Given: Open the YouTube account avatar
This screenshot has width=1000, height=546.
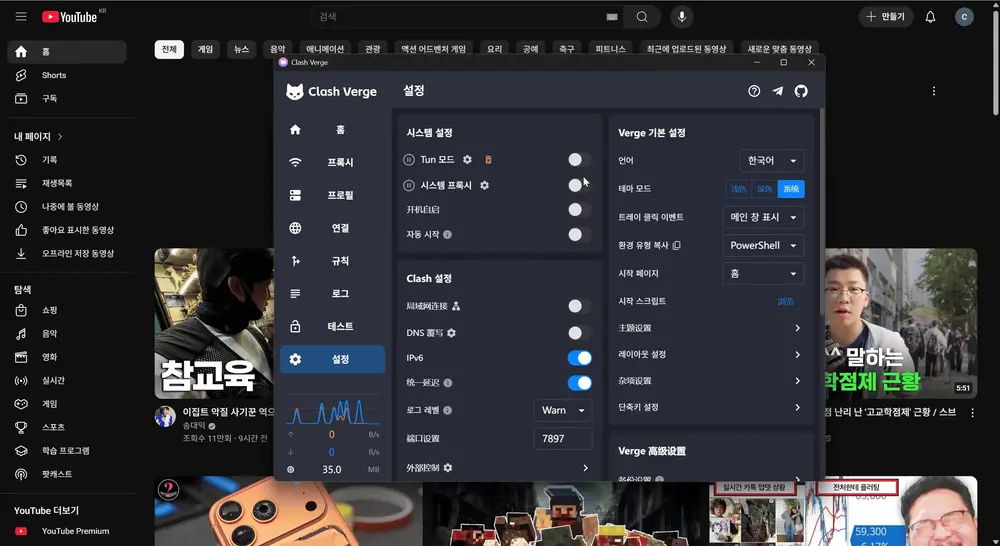Looking at the screenshot, I should [x=964, y=17].
